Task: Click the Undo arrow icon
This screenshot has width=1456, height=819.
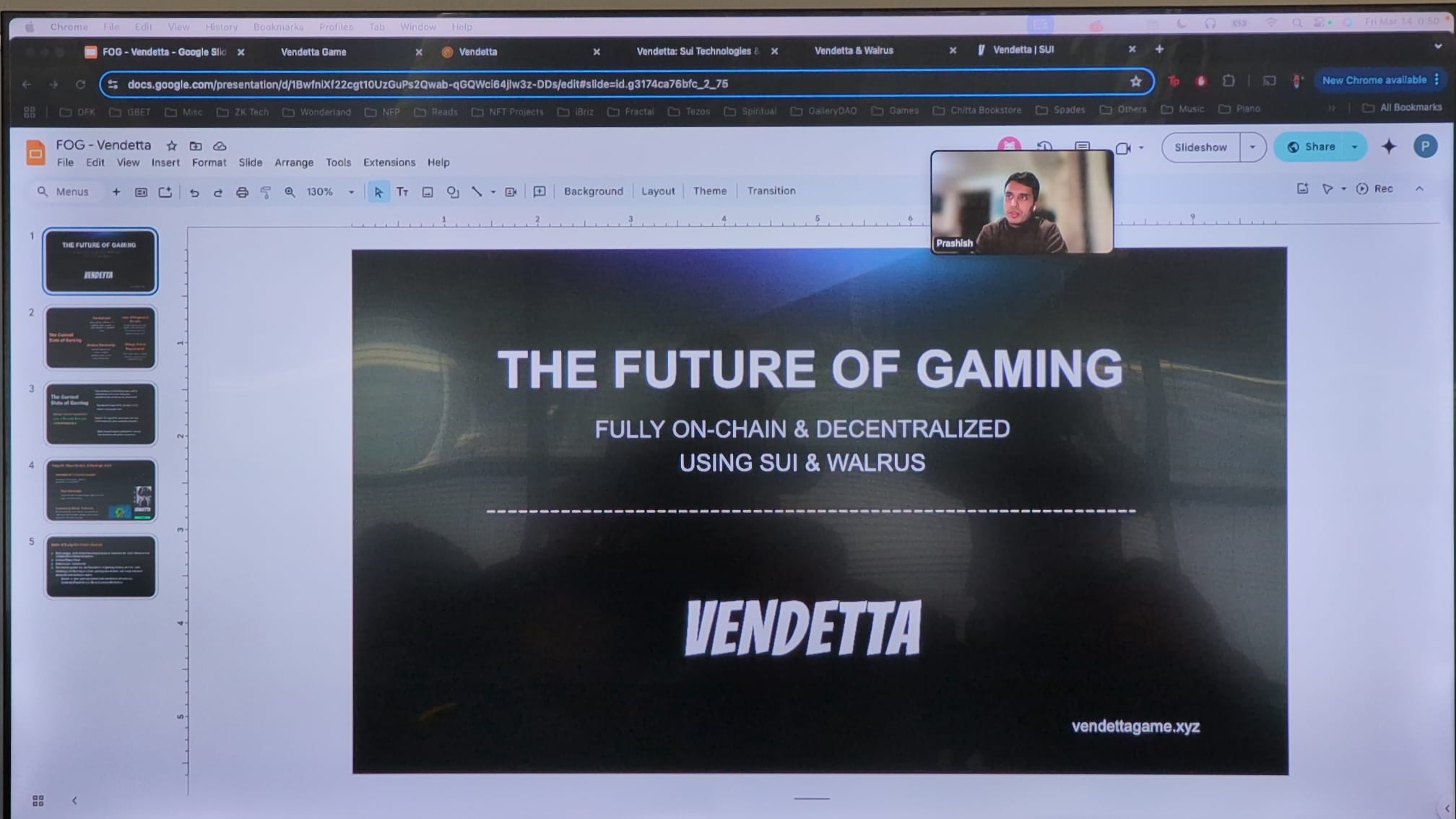Action: [x=194, y=192]
